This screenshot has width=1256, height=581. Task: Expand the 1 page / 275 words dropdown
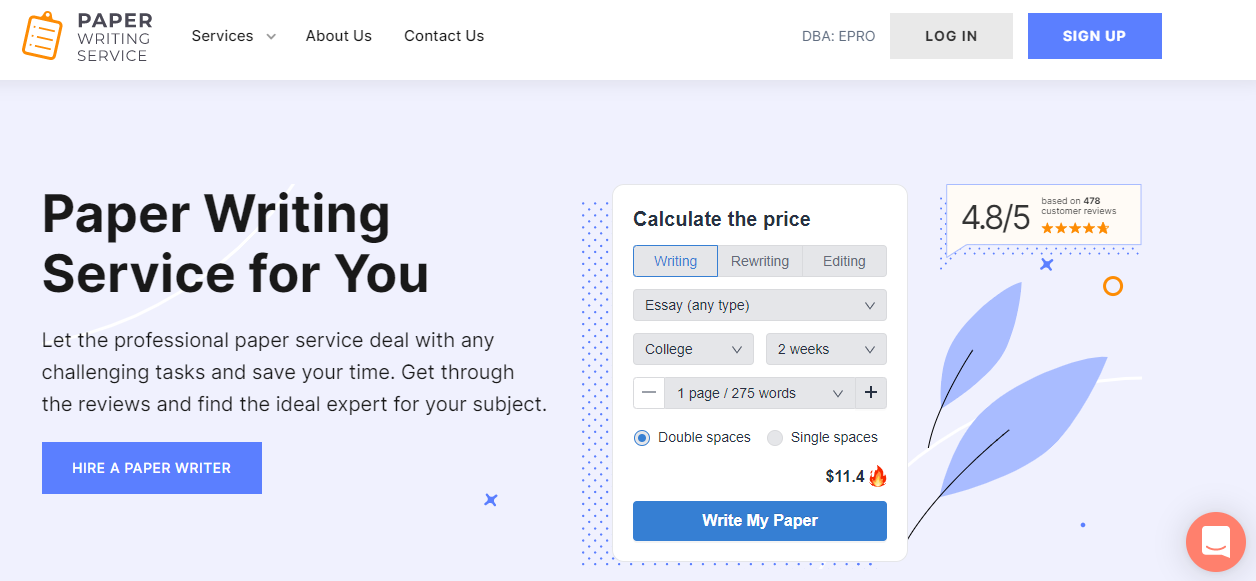[x=760, y=393]
